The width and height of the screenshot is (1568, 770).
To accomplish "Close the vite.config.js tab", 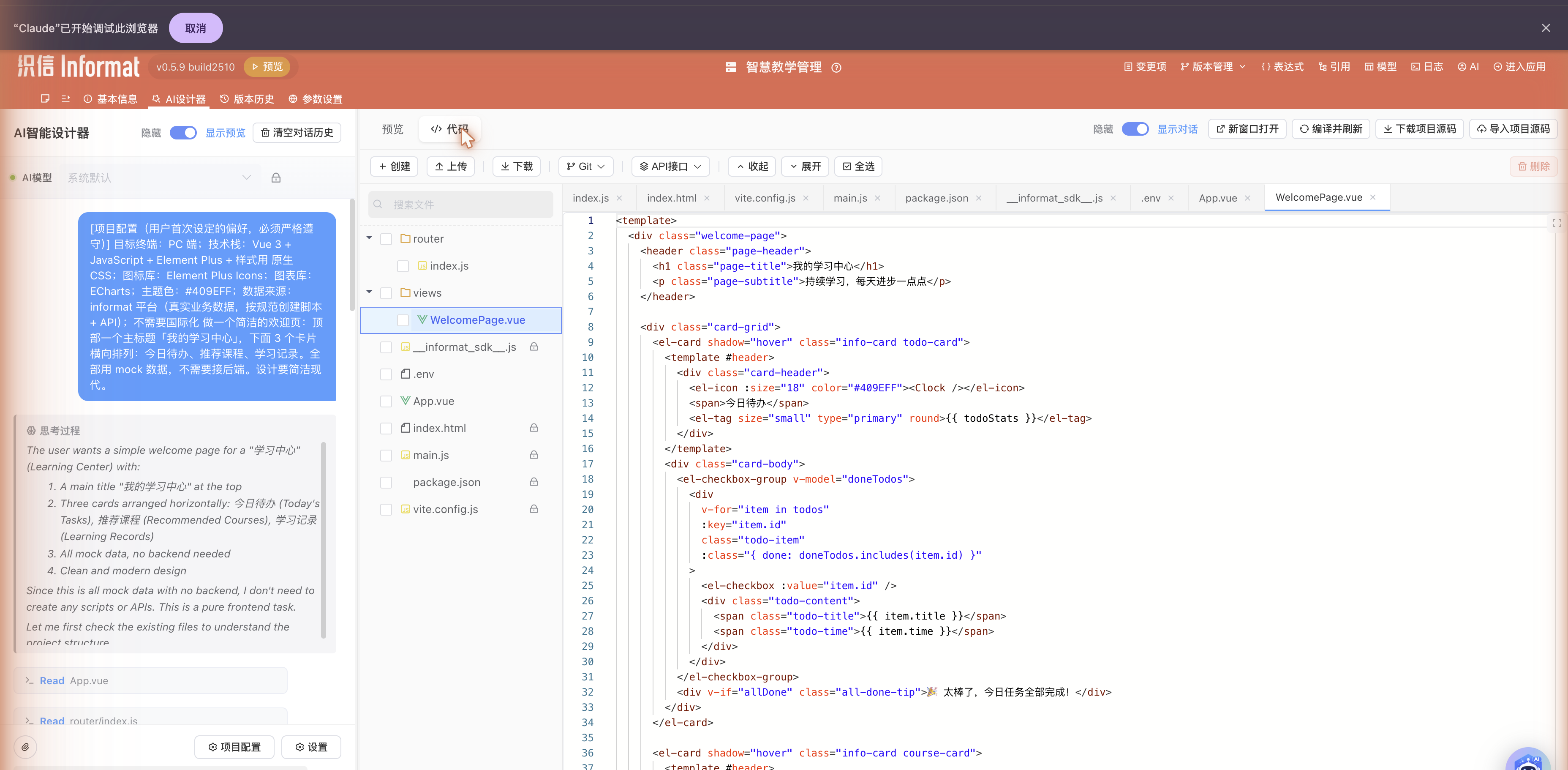I will click(x=806, y=198).
